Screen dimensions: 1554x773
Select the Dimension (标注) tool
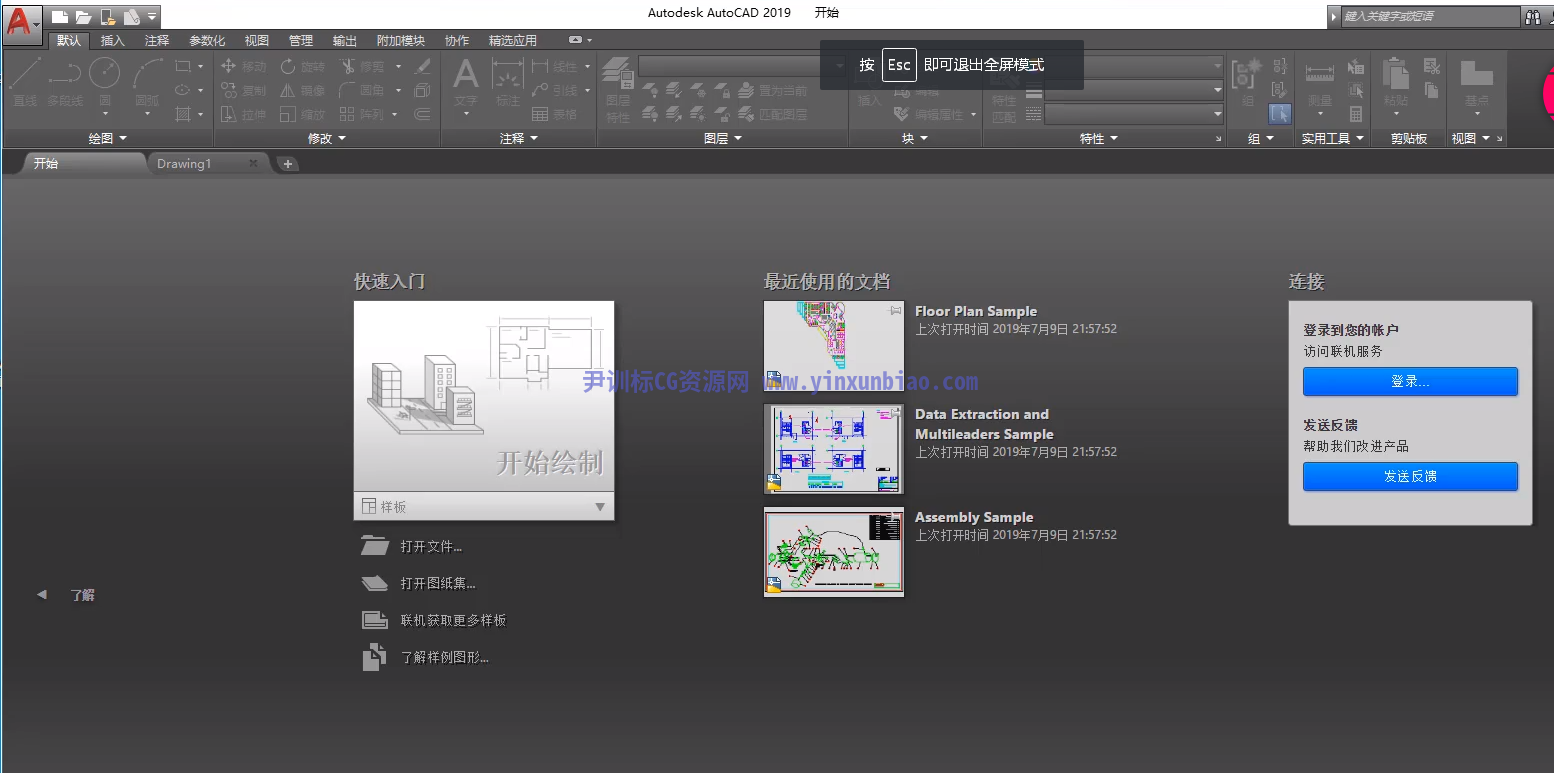(508, 81)
